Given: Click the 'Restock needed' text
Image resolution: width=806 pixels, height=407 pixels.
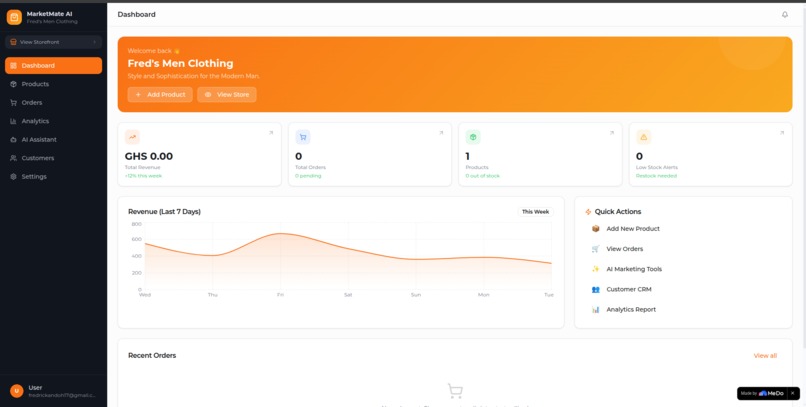Looking at the screenshot, I should click(656, 176).
